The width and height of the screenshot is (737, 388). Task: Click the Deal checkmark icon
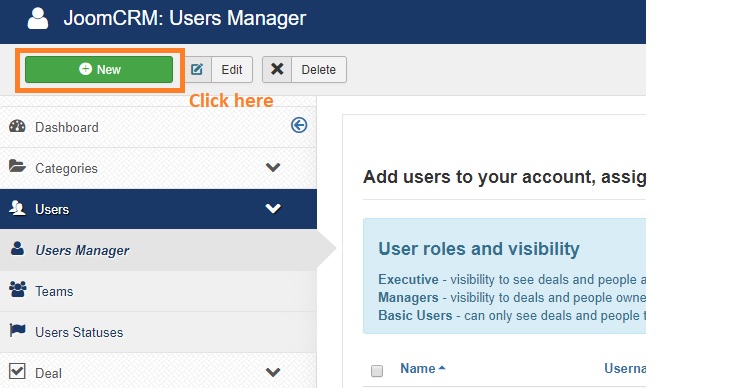(17, 371)
